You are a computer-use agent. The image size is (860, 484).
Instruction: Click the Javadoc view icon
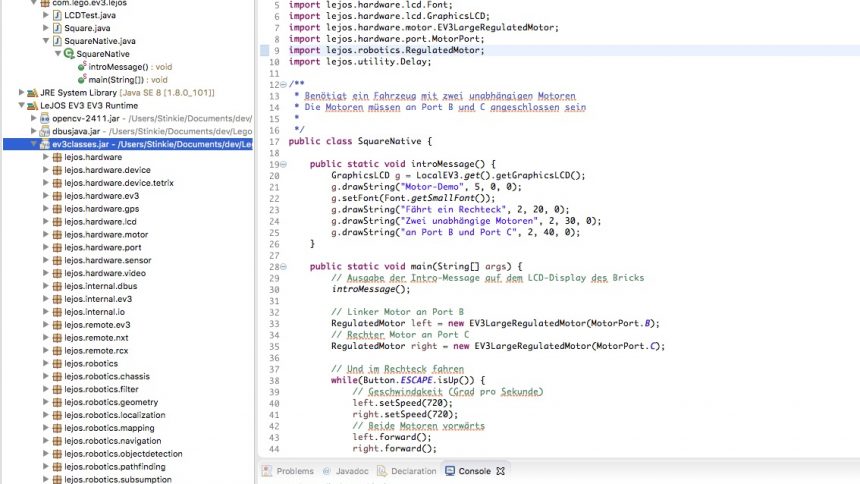[x=327, y=471]
